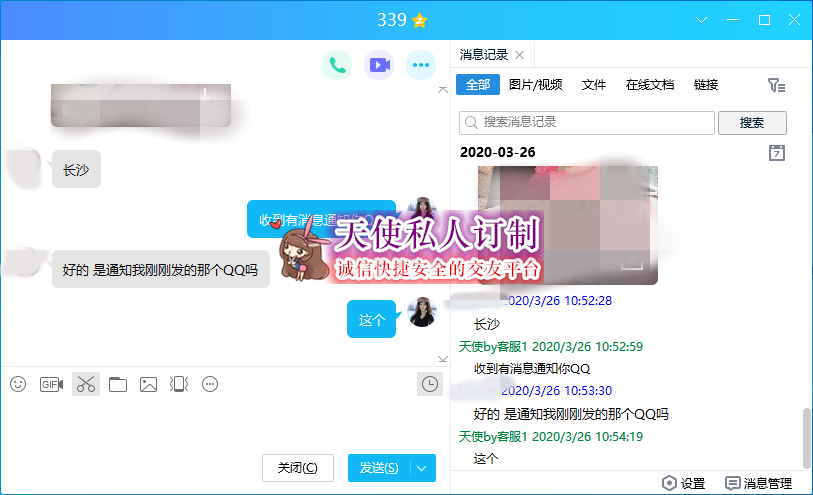813x495 pixels.
Task: Click the 搜索 button
Action: coord(752,123)
